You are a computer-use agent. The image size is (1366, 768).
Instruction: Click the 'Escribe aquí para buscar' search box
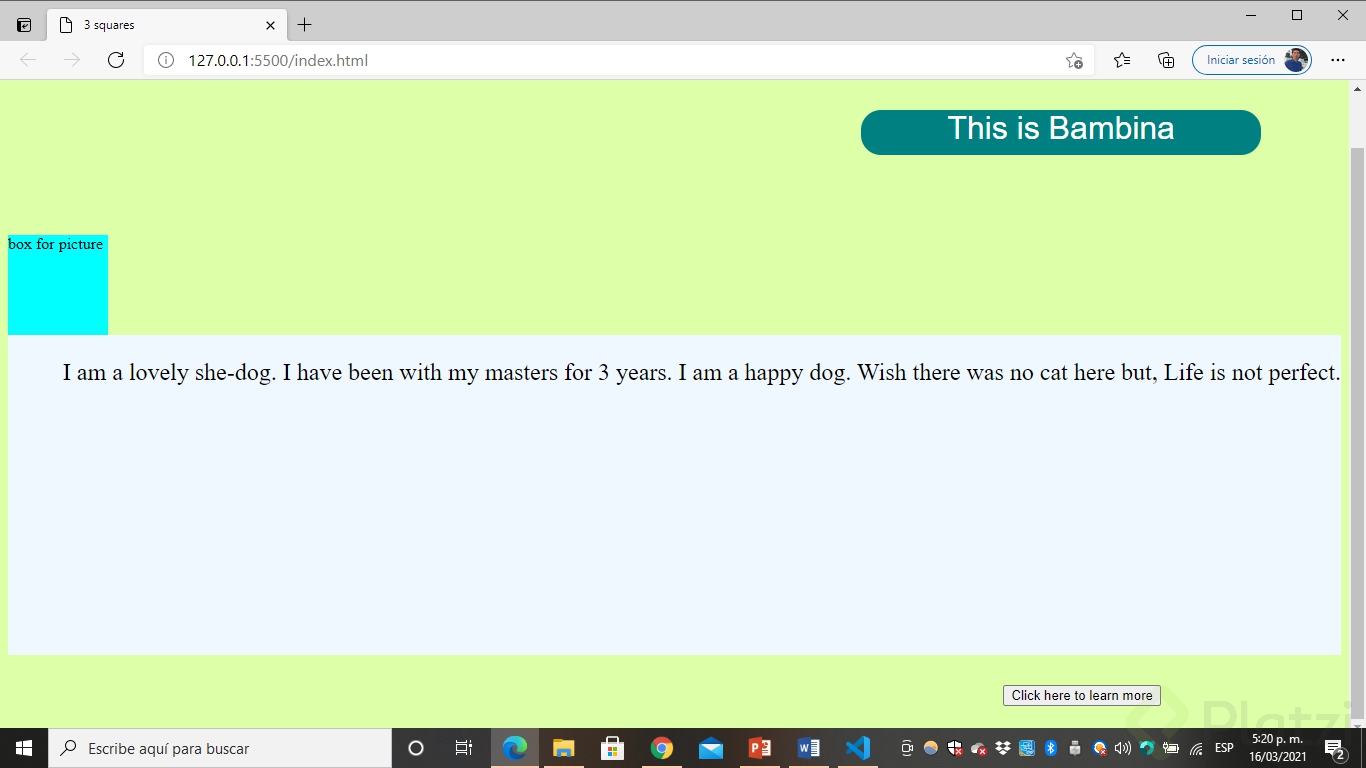pyautogui.click(x=220, y=748)
